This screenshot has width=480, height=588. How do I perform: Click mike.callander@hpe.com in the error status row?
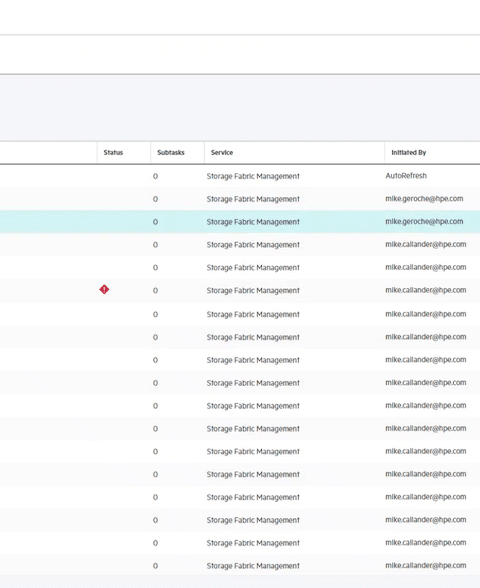pos(426,290)
